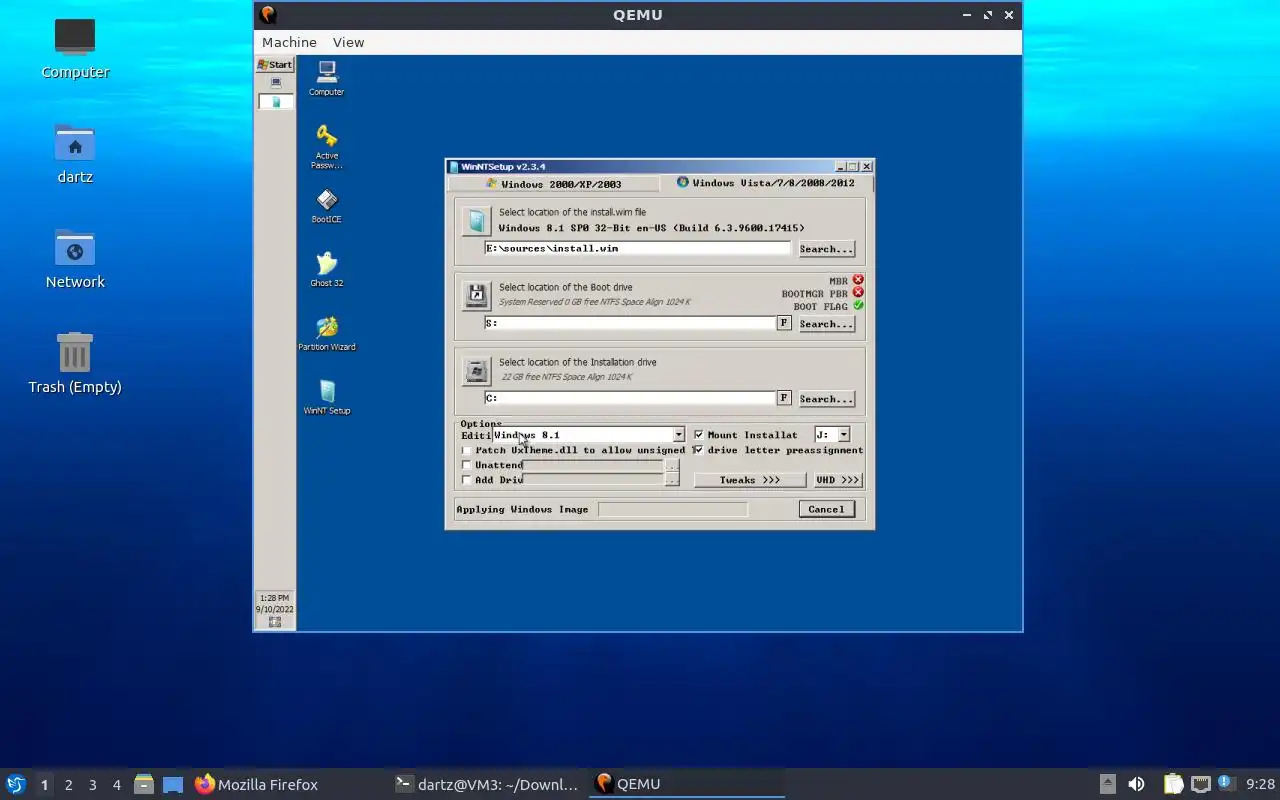Click the notification tray icon beside the clock
This screenshot has width=1280, height=800.
pyautogui.click(x=1225, y=783)
